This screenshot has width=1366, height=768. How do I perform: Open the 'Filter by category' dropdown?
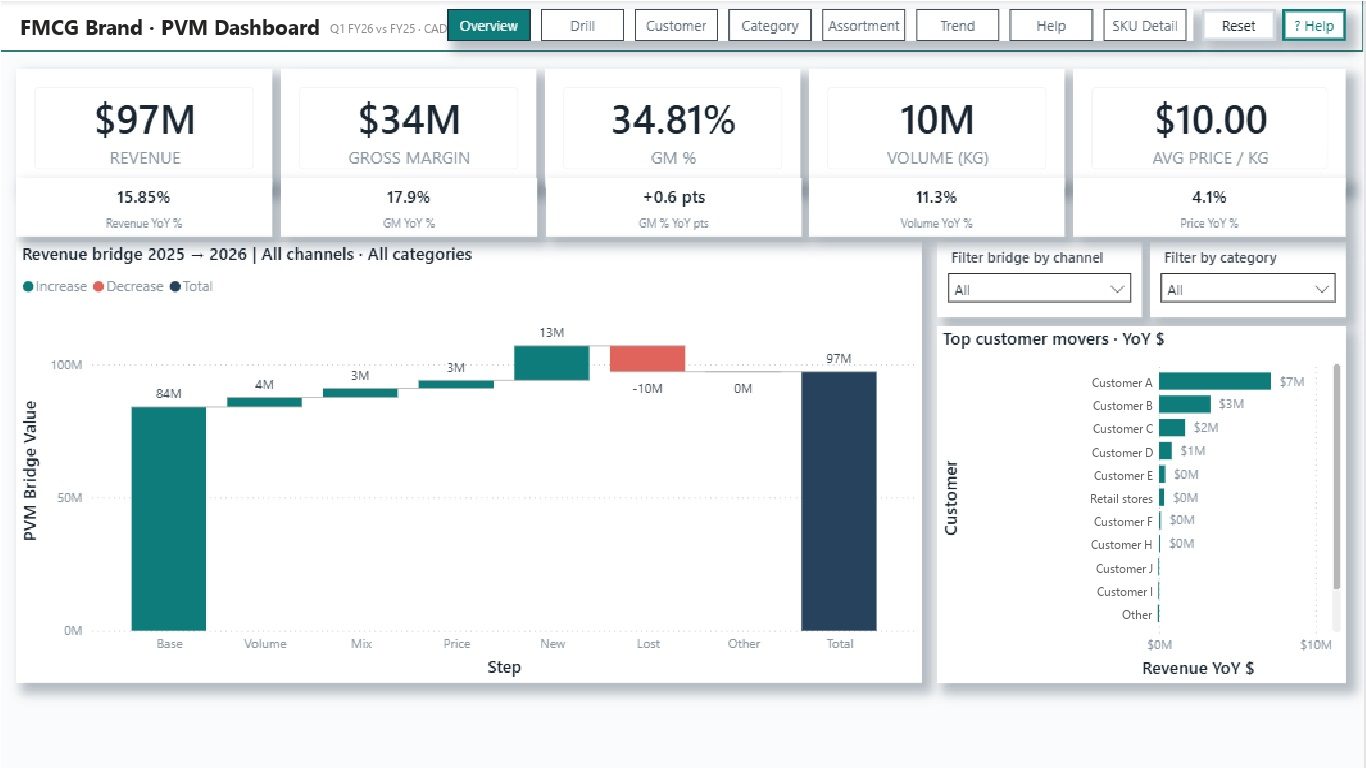pos(1247,289)
